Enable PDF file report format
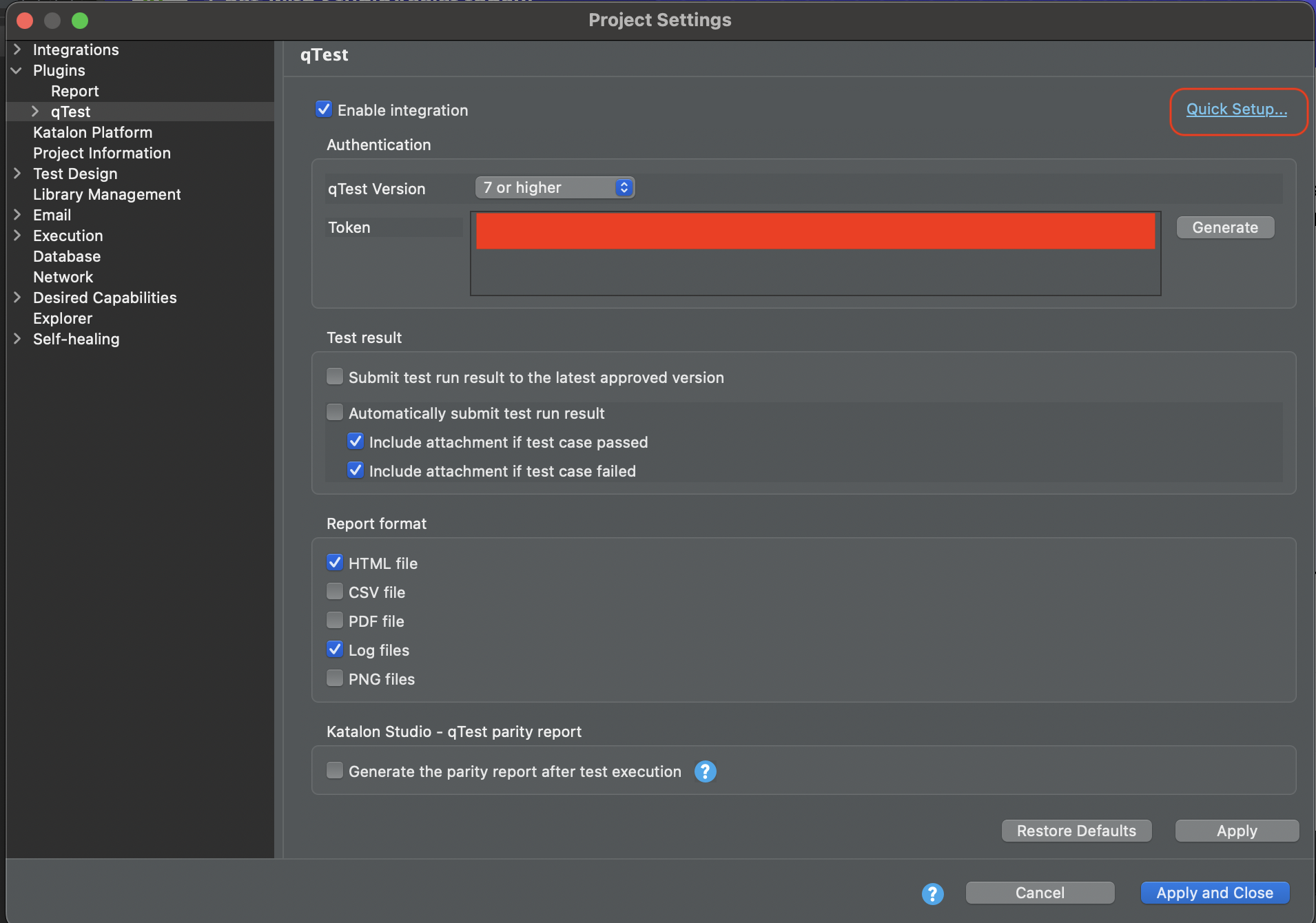 pyautogui.click(x=335, y=620)
